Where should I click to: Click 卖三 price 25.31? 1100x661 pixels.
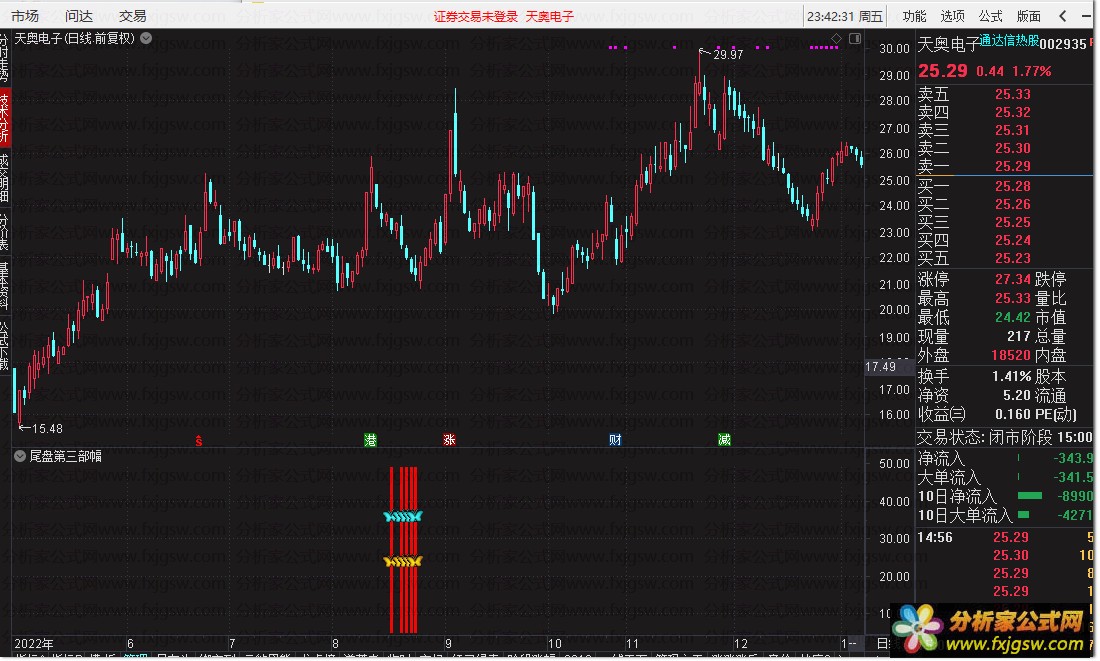tap(1012, 131)
